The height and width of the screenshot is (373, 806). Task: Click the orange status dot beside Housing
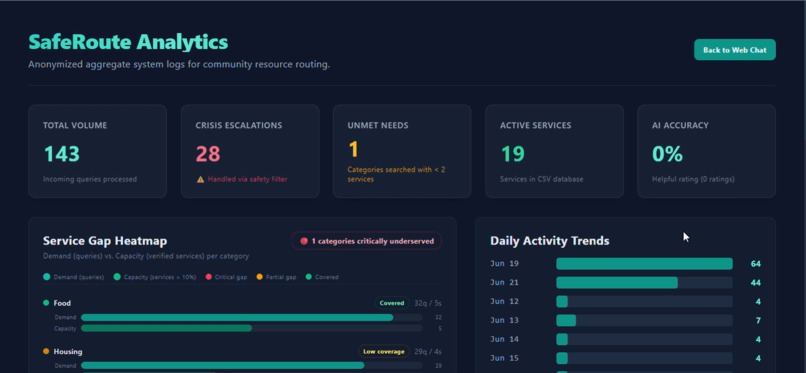click(x=46, y=351)
